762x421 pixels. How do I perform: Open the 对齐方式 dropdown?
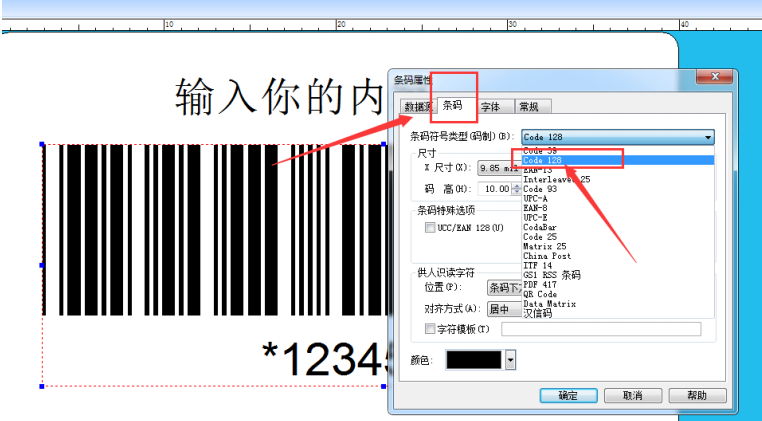(505, 309)
